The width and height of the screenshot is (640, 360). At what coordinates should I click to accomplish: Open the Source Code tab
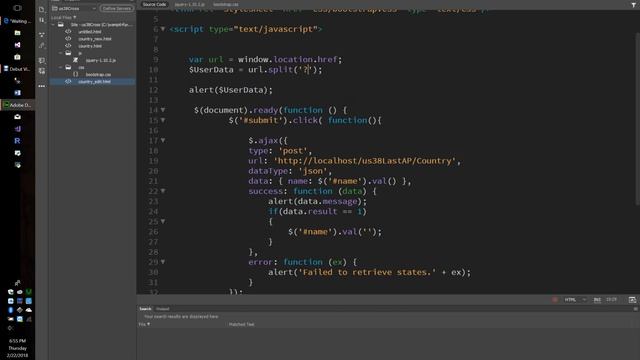tap(154, 4)
